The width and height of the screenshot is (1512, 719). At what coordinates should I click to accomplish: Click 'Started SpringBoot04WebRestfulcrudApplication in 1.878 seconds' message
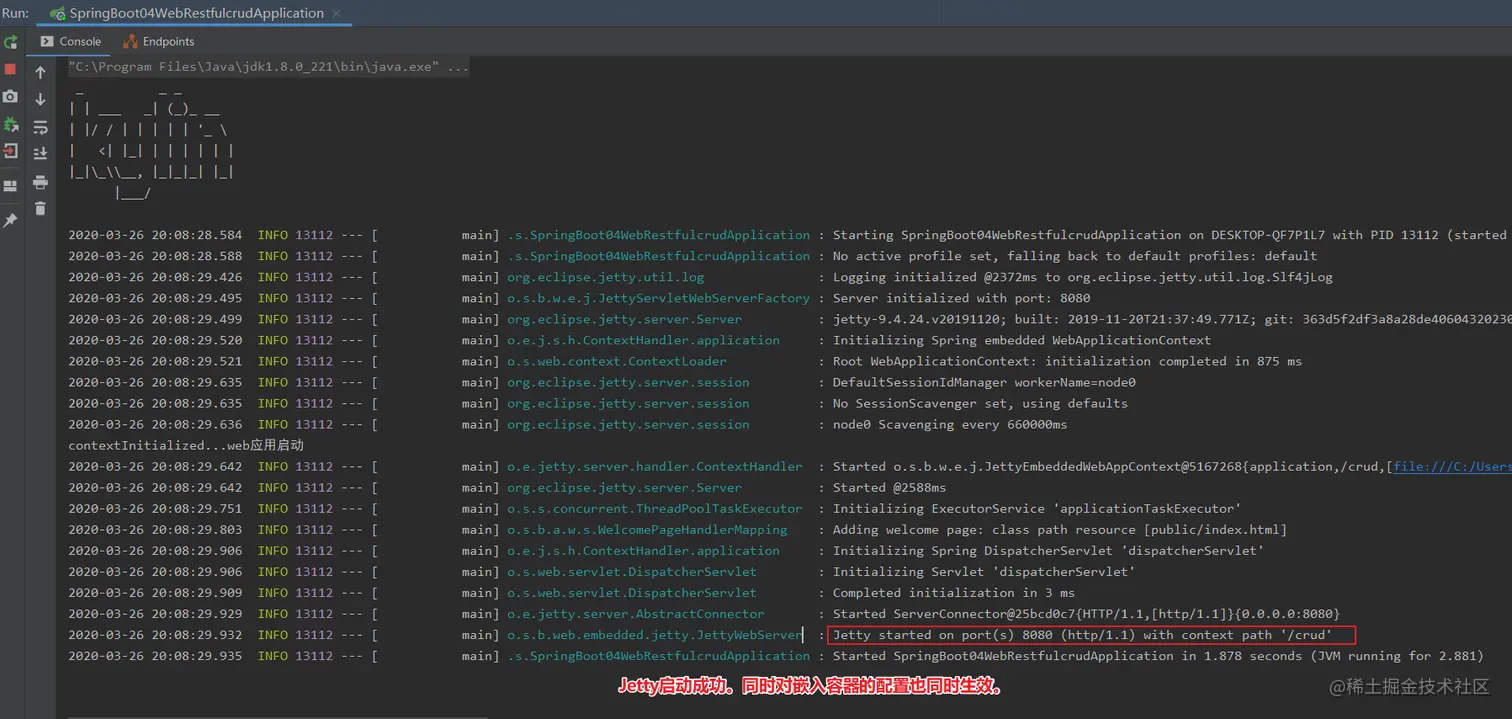[1158, 656]
